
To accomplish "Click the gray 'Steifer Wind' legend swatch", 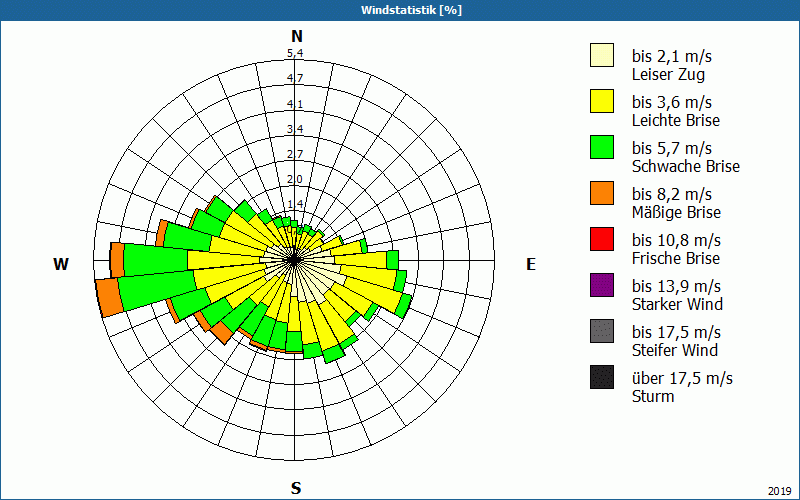I will [x=602, y=332].
